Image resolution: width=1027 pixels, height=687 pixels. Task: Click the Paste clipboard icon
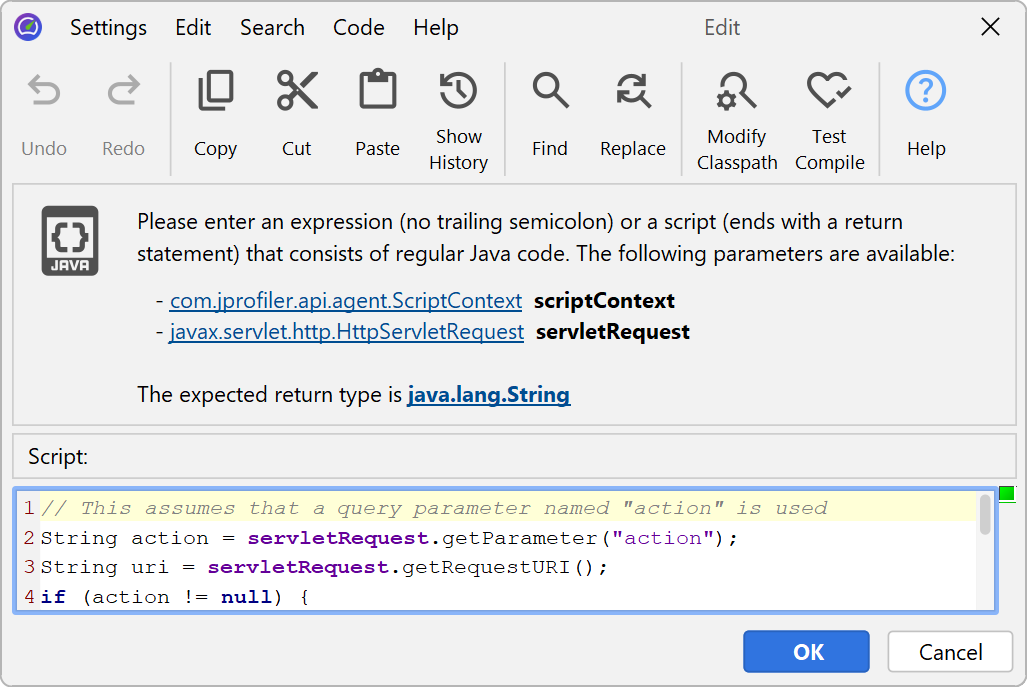377,92
